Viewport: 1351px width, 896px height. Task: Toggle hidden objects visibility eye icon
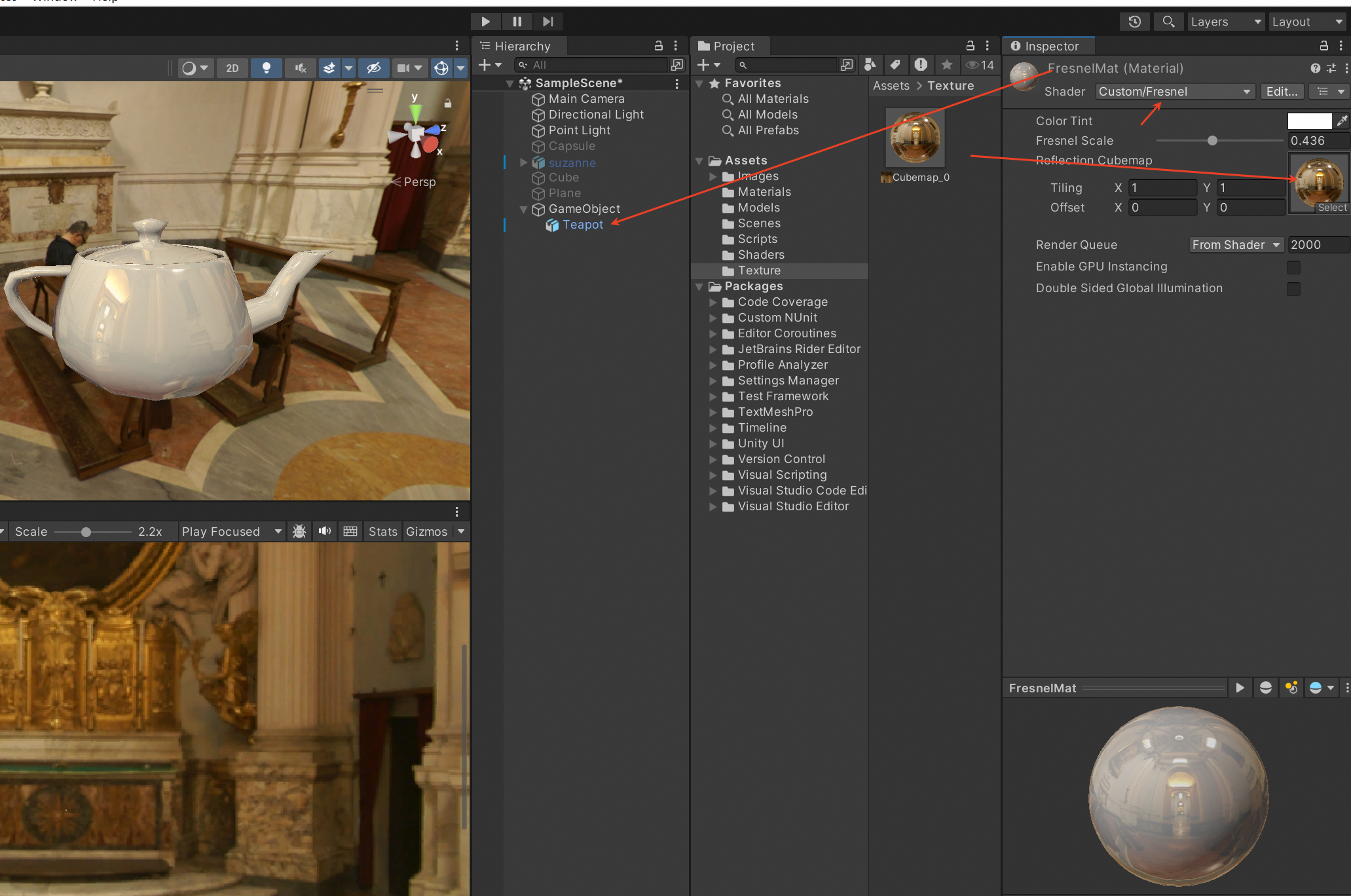[374, 68]
